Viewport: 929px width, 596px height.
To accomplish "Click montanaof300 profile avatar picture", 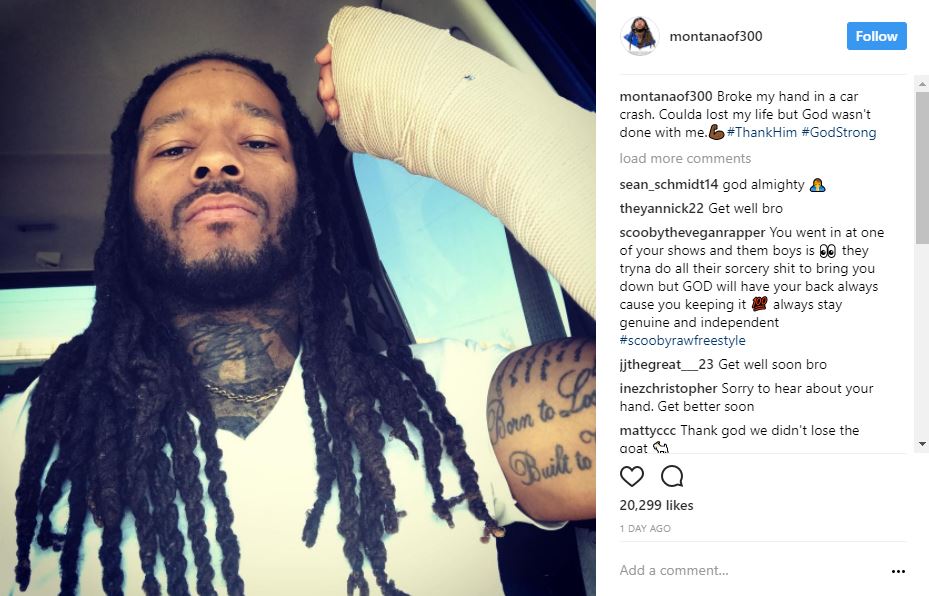I will pos(639,36).
